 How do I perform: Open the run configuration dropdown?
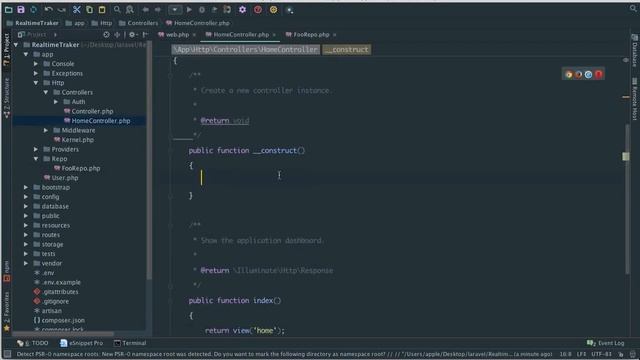175,9
